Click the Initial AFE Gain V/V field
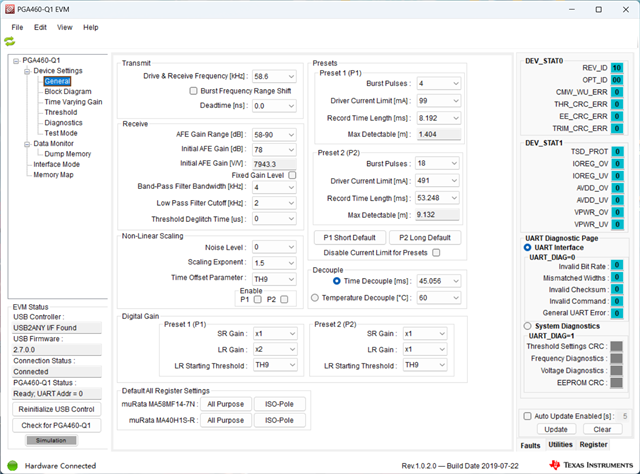This screenshot has width=640, height=474. (x=275, y=164)
